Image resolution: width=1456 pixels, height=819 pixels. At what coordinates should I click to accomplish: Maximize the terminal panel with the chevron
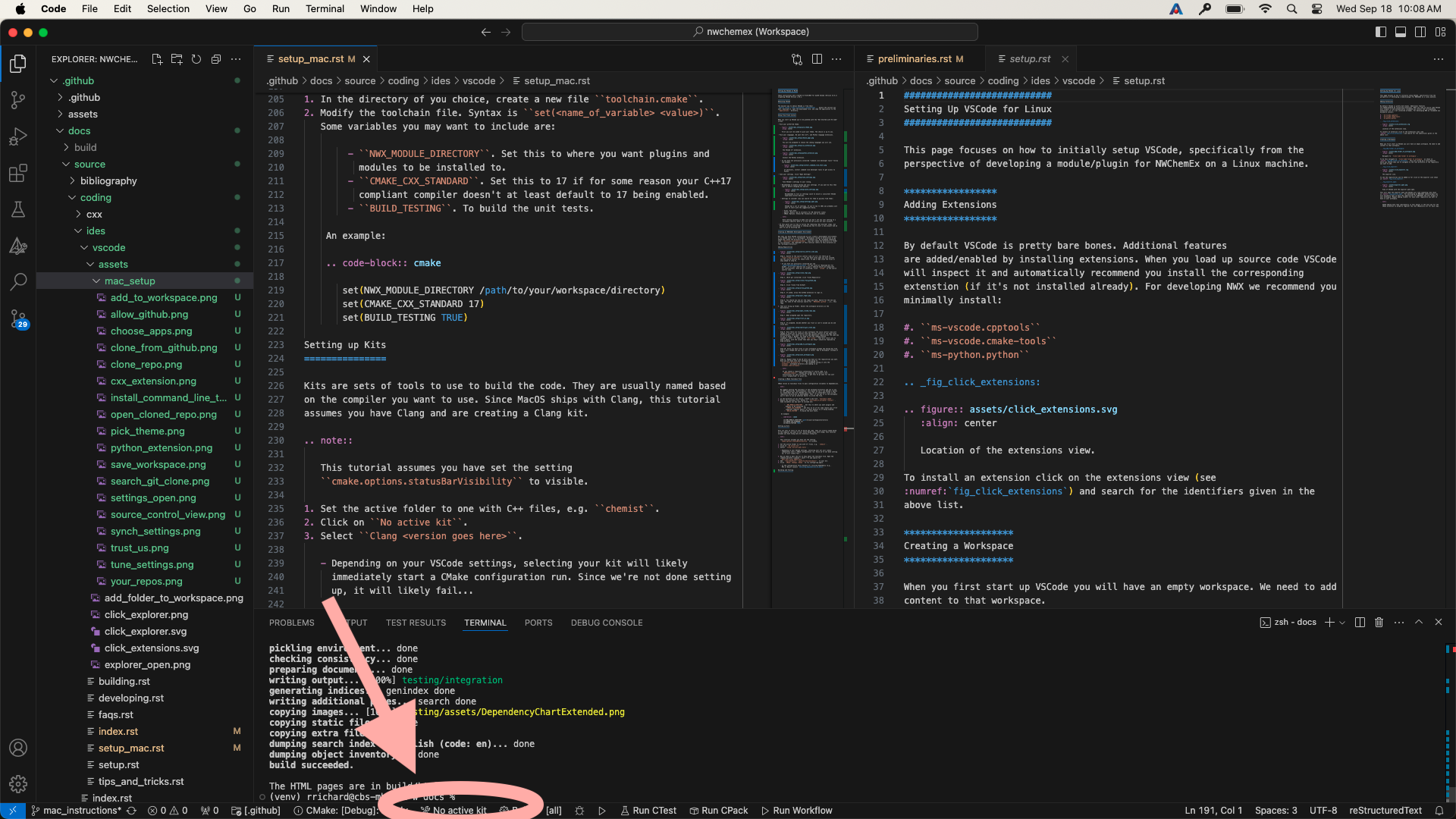pos(1419,623)
